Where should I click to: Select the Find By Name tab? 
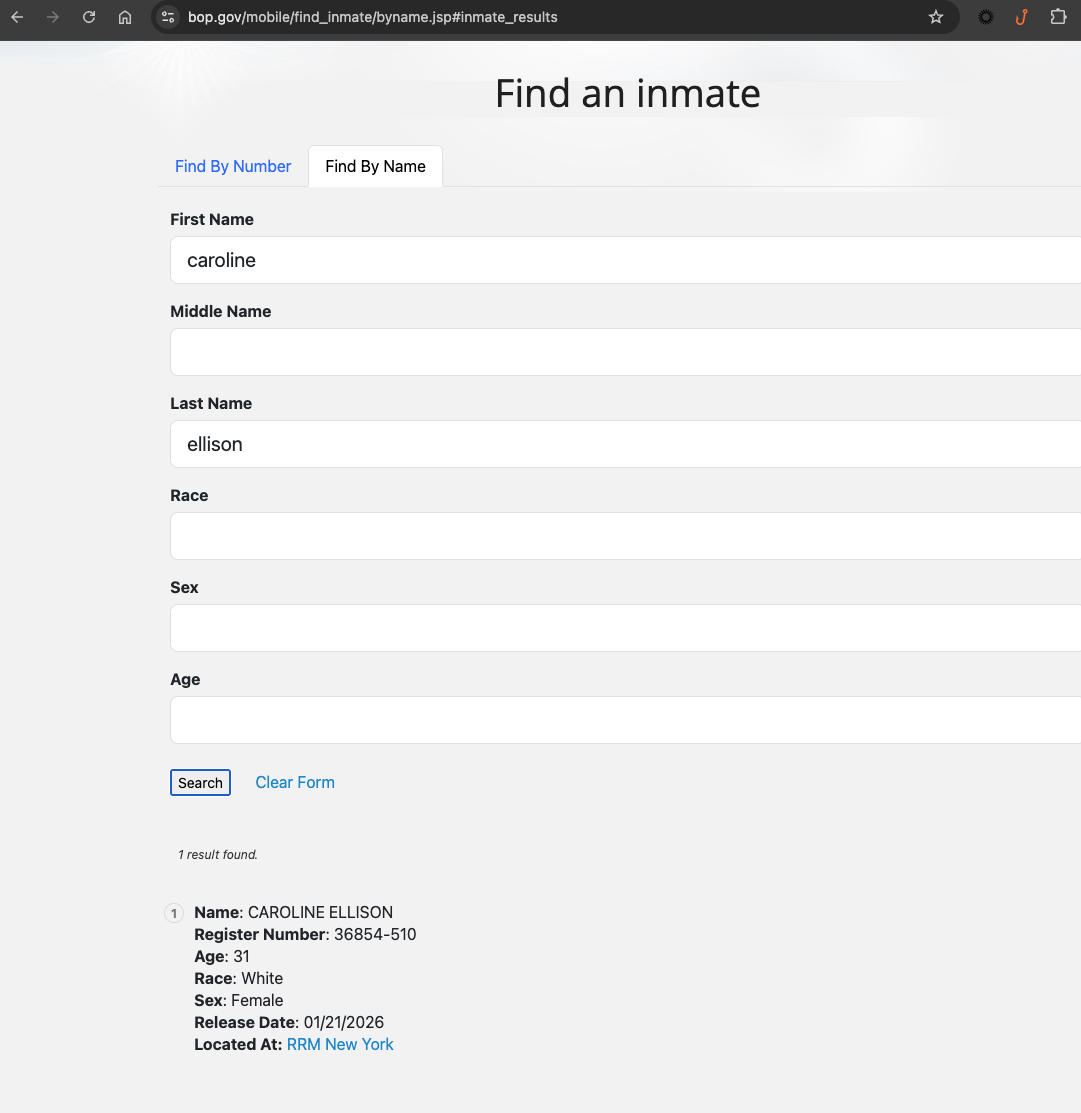(x=375, y=166)
